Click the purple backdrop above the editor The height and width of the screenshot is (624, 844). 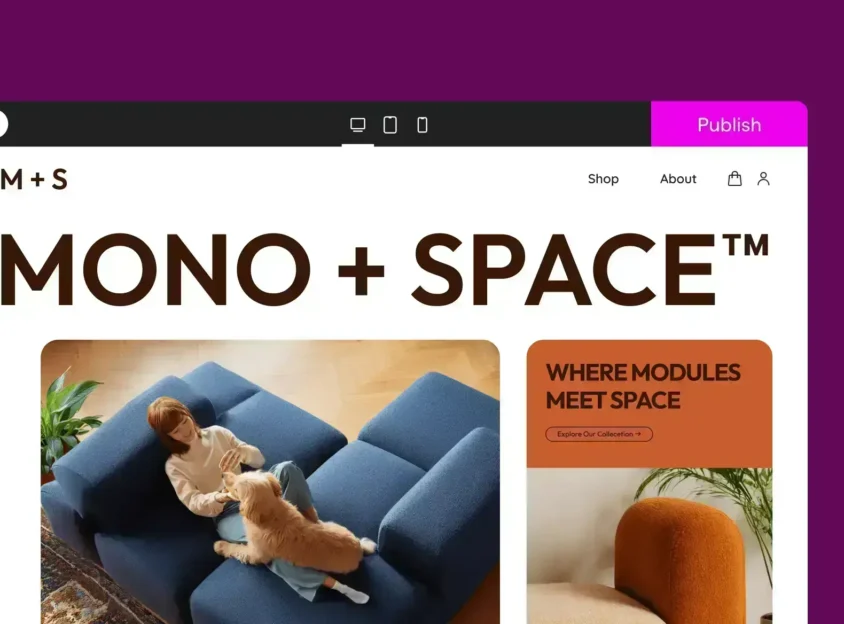point(422,50)
